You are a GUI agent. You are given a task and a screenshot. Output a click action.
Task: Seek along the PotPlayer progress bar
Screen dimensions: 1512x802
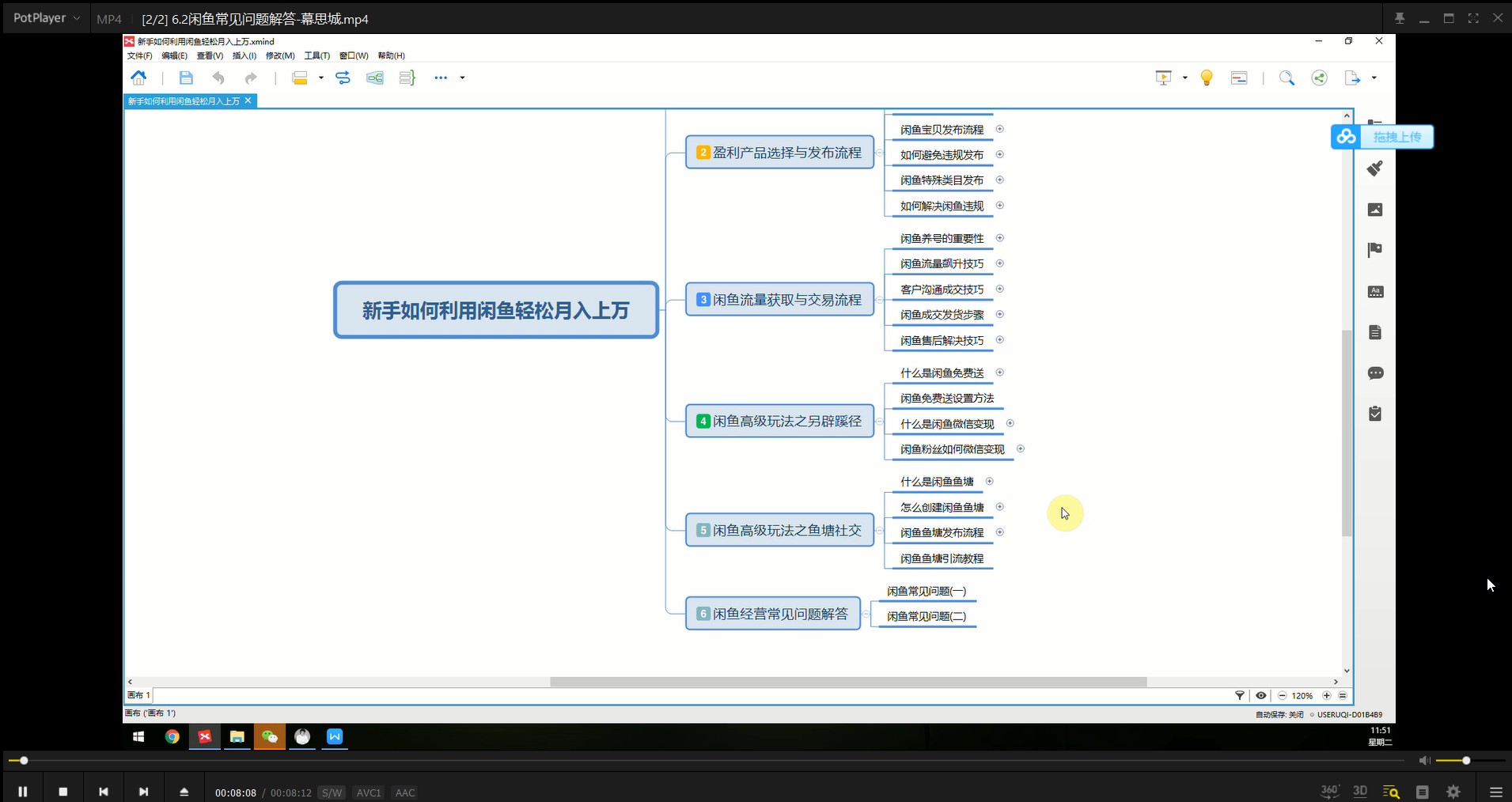coord(707,761)
